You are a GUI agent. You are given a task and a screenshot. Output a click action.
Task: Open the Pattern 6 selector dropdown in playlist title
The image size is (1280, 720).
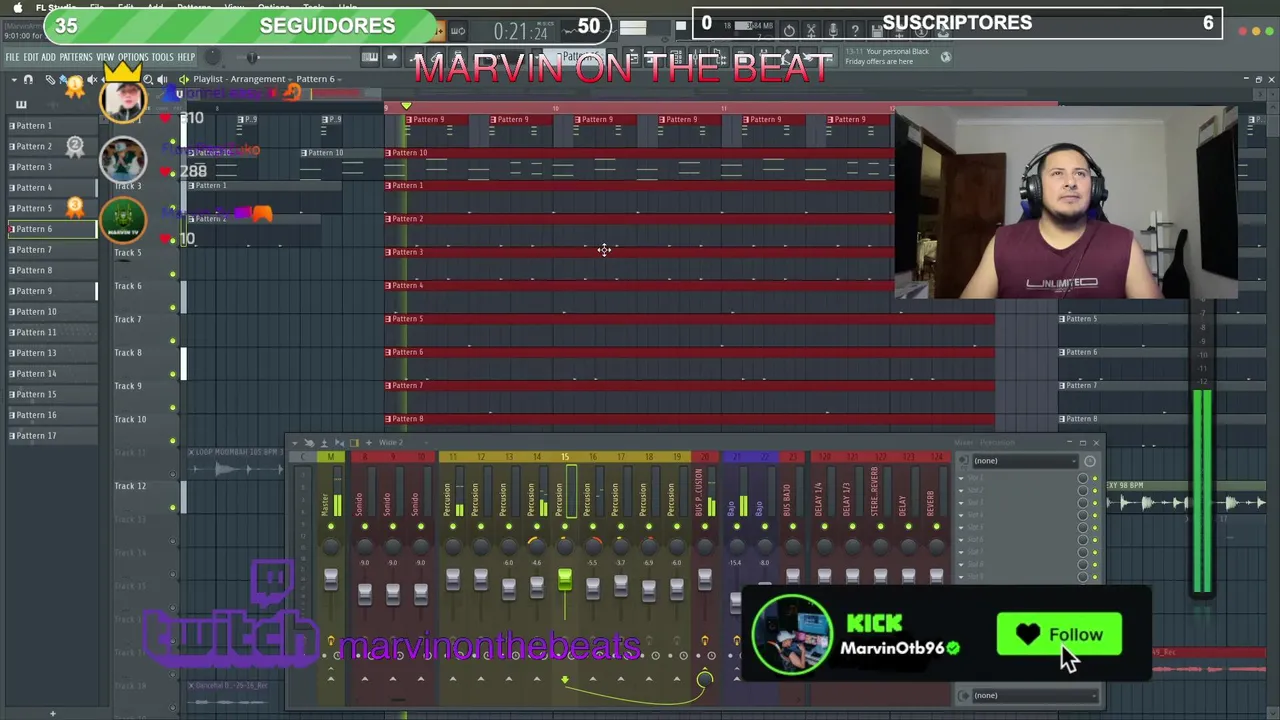[318, 79]
